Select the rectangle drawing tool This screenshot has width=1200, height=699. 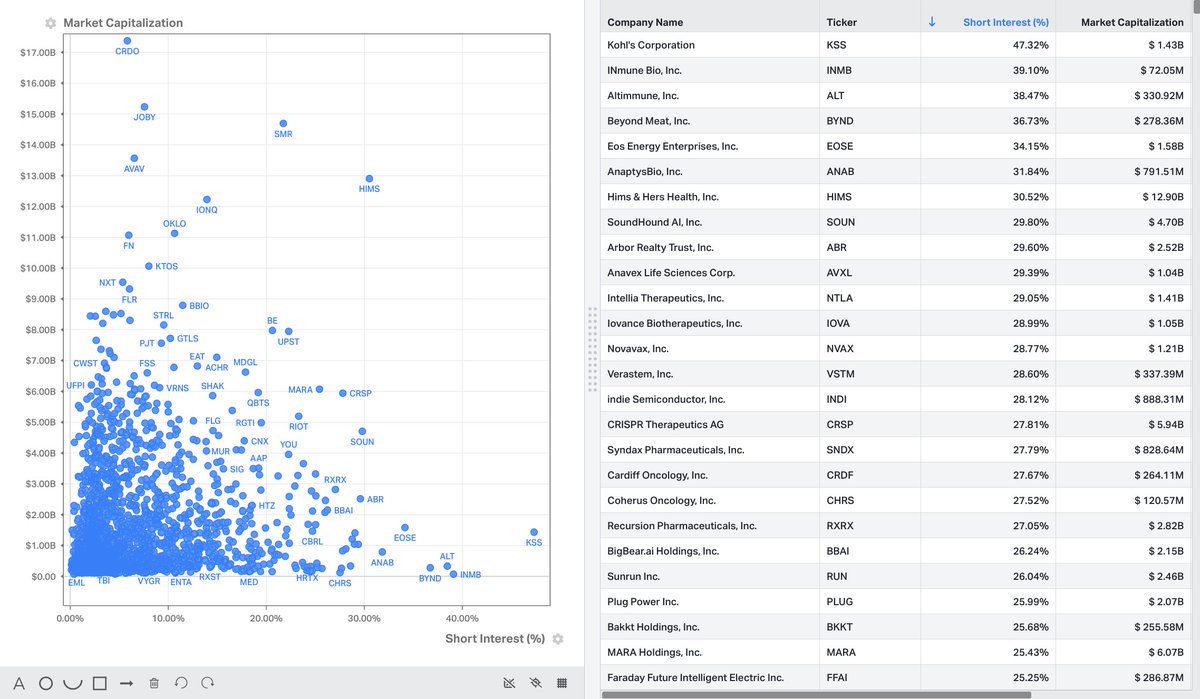pyautogui.click(x=99, y=683)
